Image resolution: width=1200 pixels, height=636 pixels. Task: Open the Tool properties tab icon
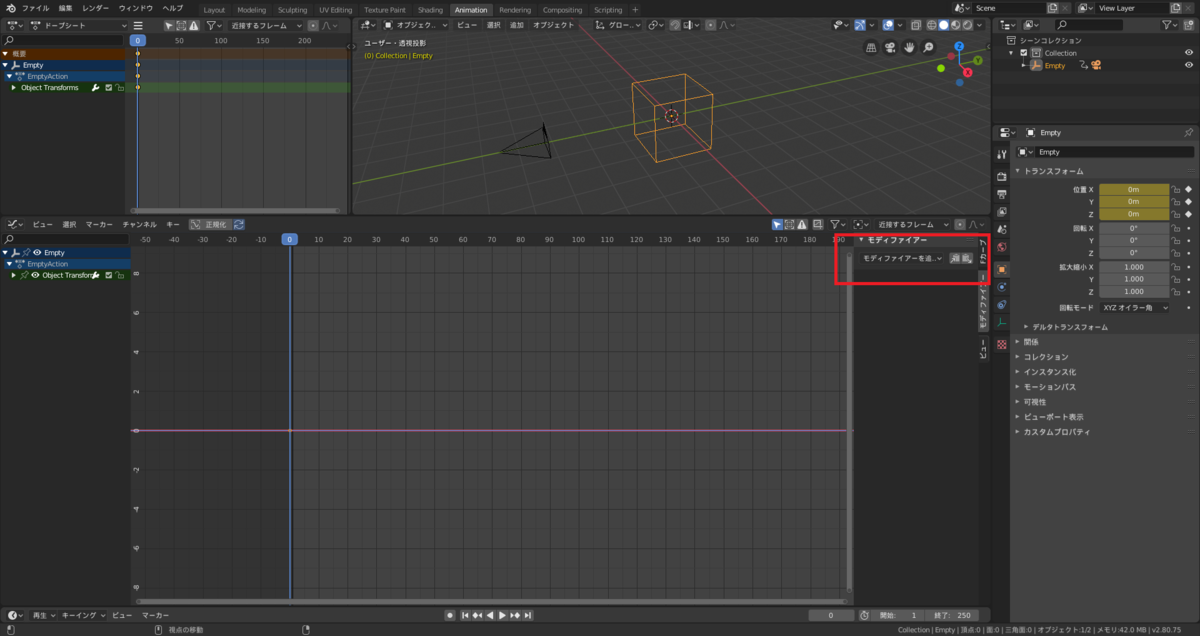pyautogui.click(x=1002, y=154)
